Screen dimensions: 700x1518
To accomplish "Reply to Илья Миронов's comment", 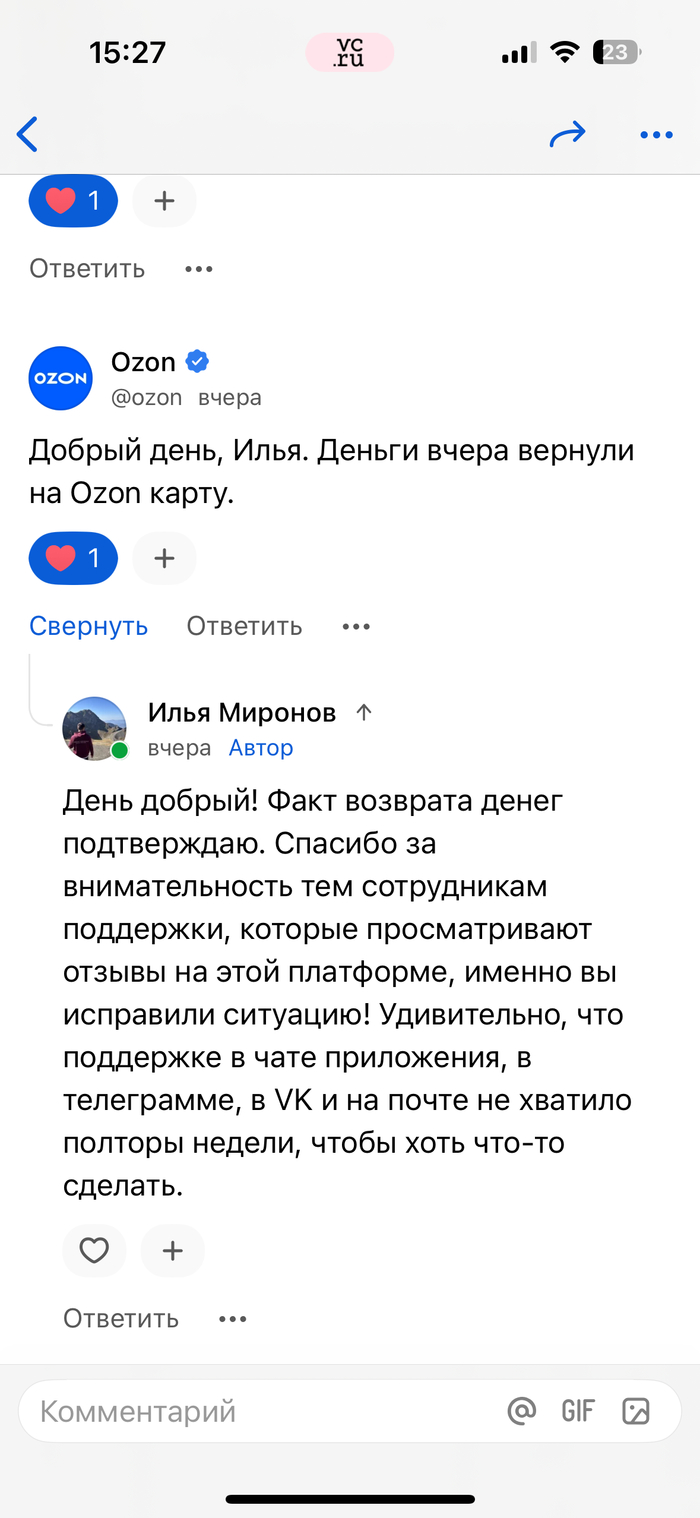I will [x=121, y=1319].
